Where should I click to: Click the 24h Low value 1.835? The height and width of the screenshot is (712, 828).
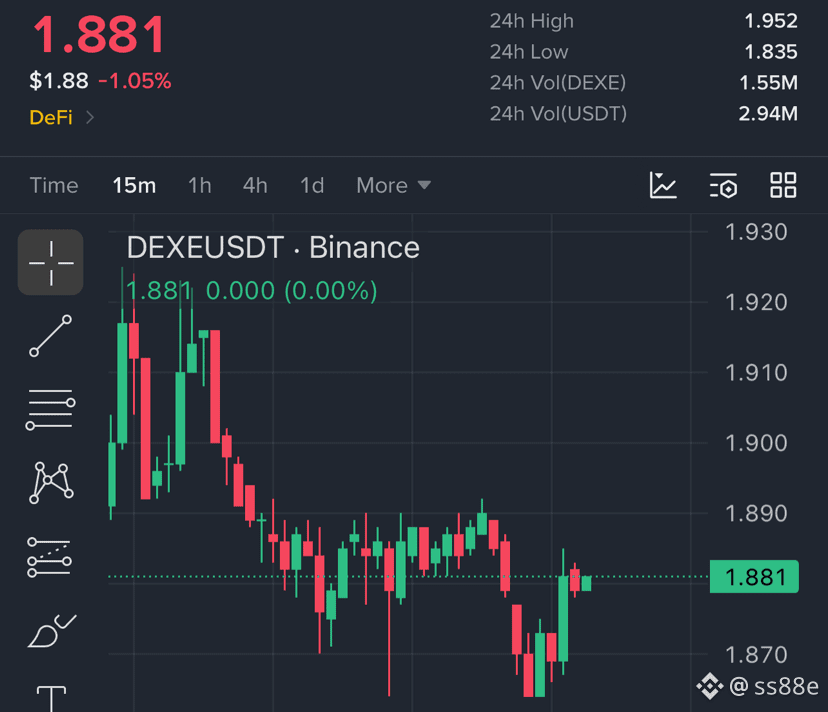[x=770, y=52]
